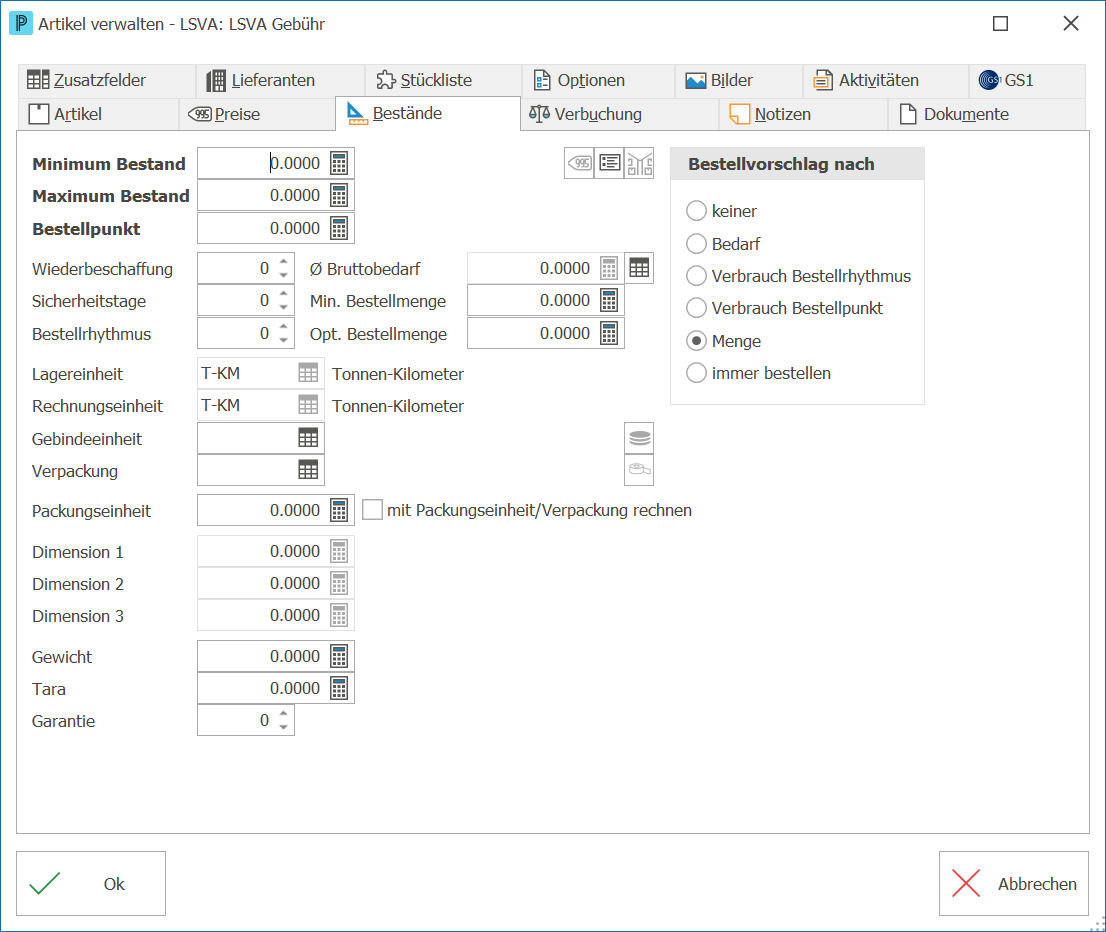The height and width of the screenshot is (932, 1106).
Task: Open the GS1 tab
Action: (x=1027, y=80)
